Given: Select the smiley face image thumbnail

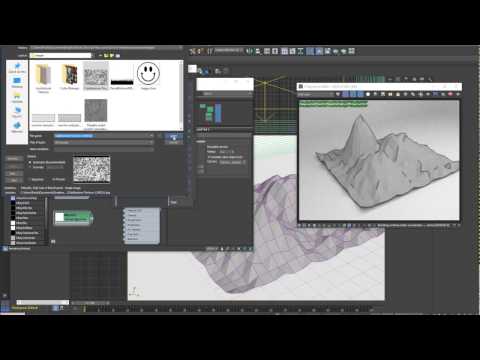Looking at the screenshot, I should tap(148, 74).
